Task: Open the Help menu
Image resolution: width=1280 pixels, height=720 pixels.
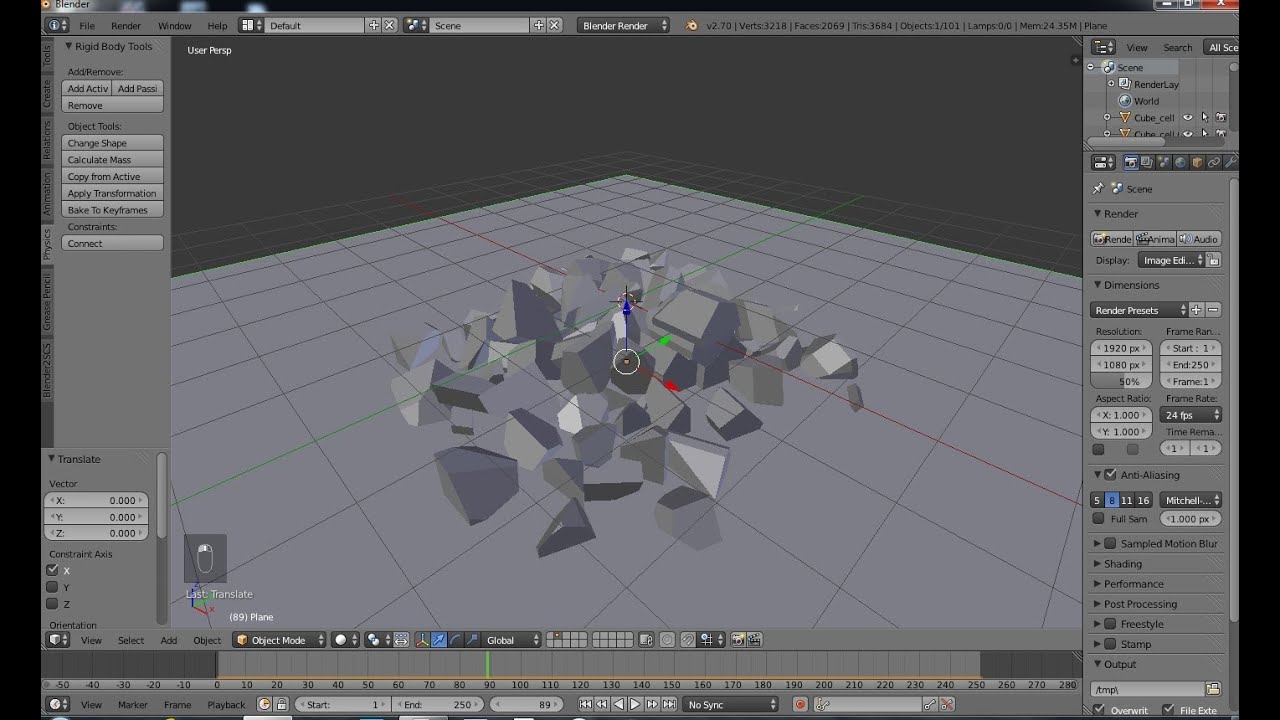Action: point(217,25)
